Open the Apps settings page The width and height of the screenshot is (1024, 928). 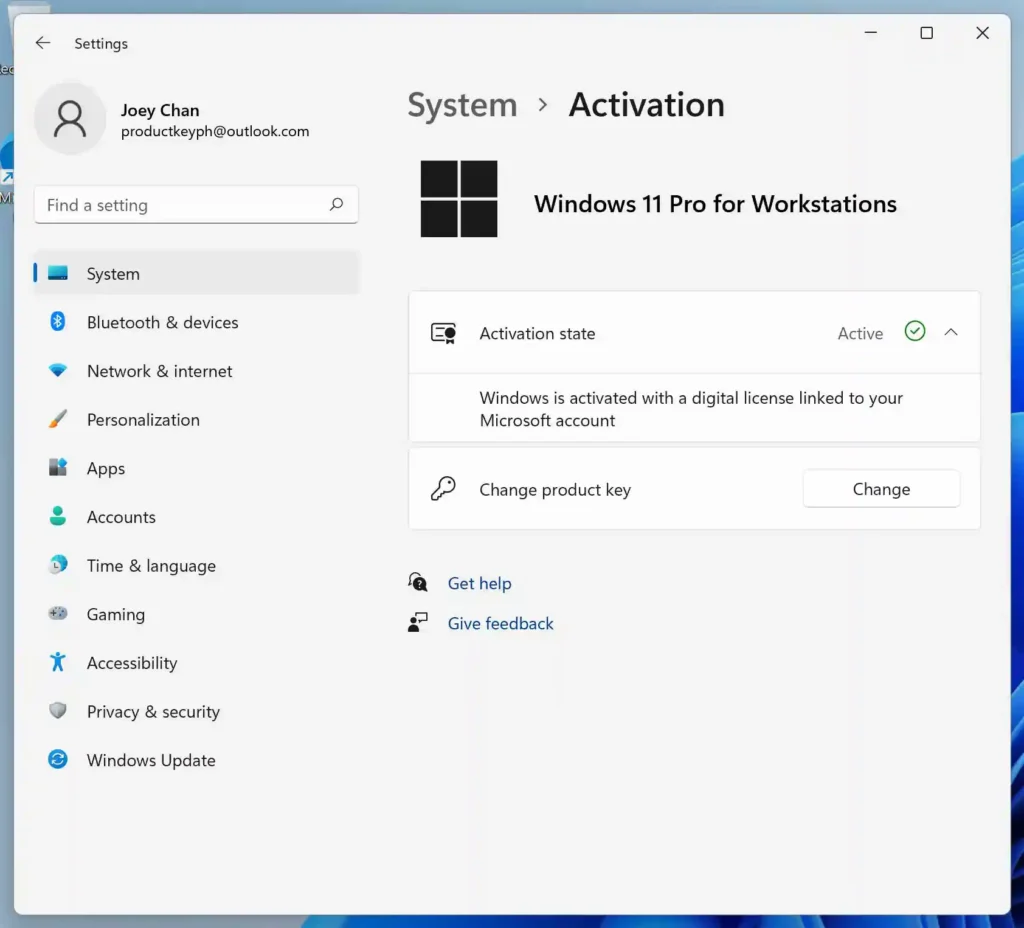pyautogui.click(x=197, y=468)
